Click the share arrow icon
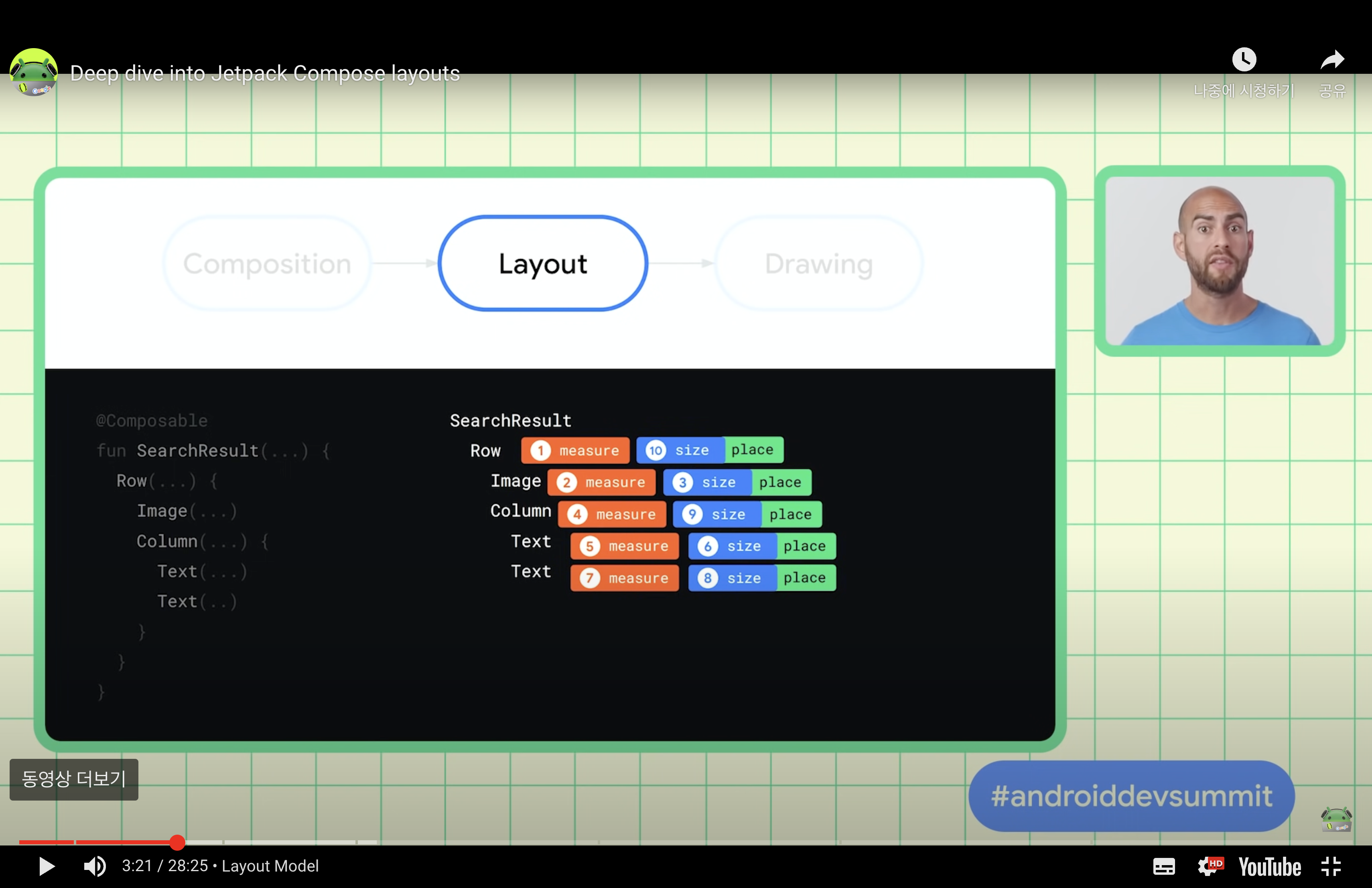 click(x=1331, y=60)
